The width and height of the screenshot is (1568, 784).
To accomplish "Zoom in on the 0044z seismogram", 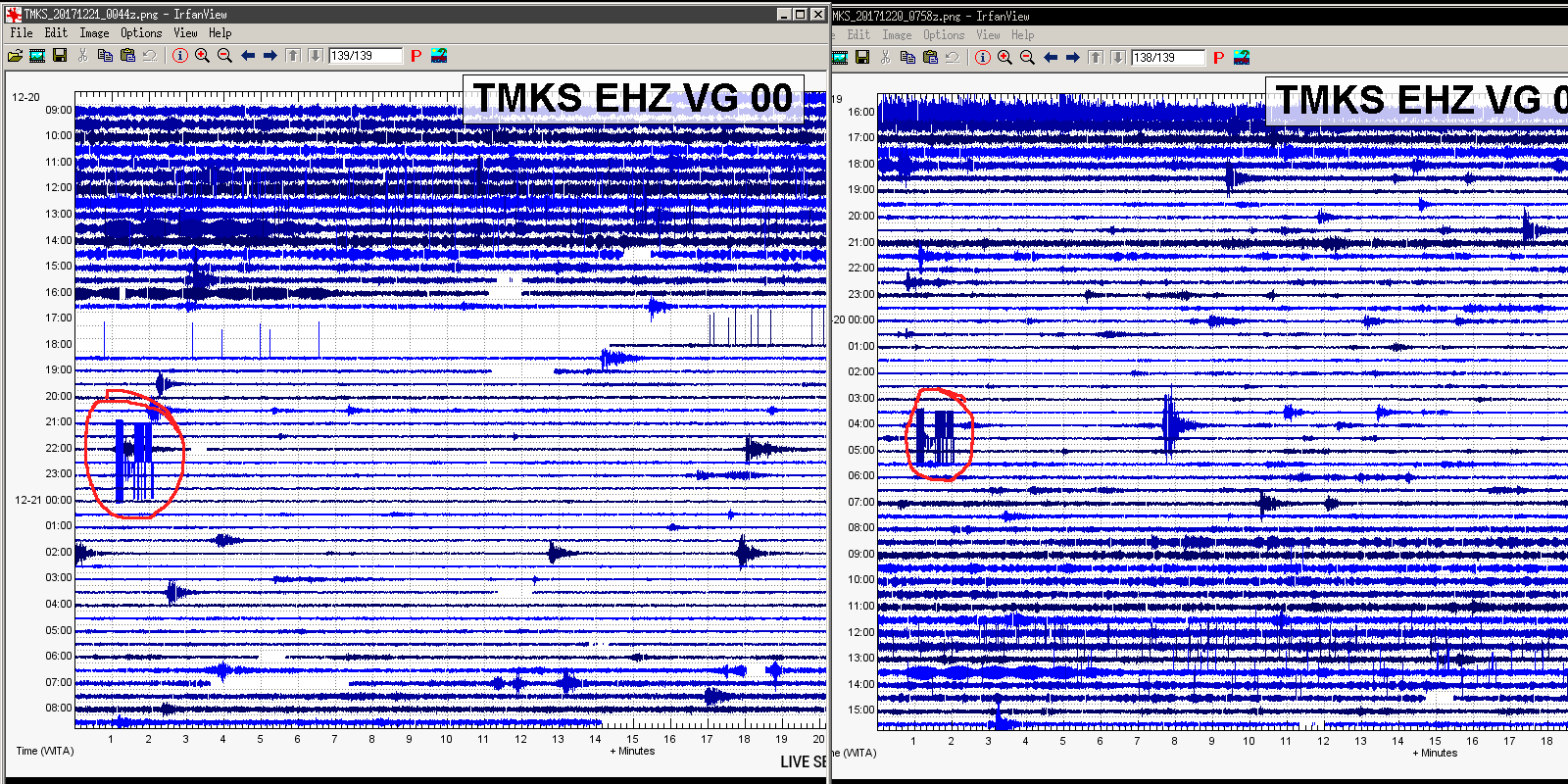I will tap(202, 56).
